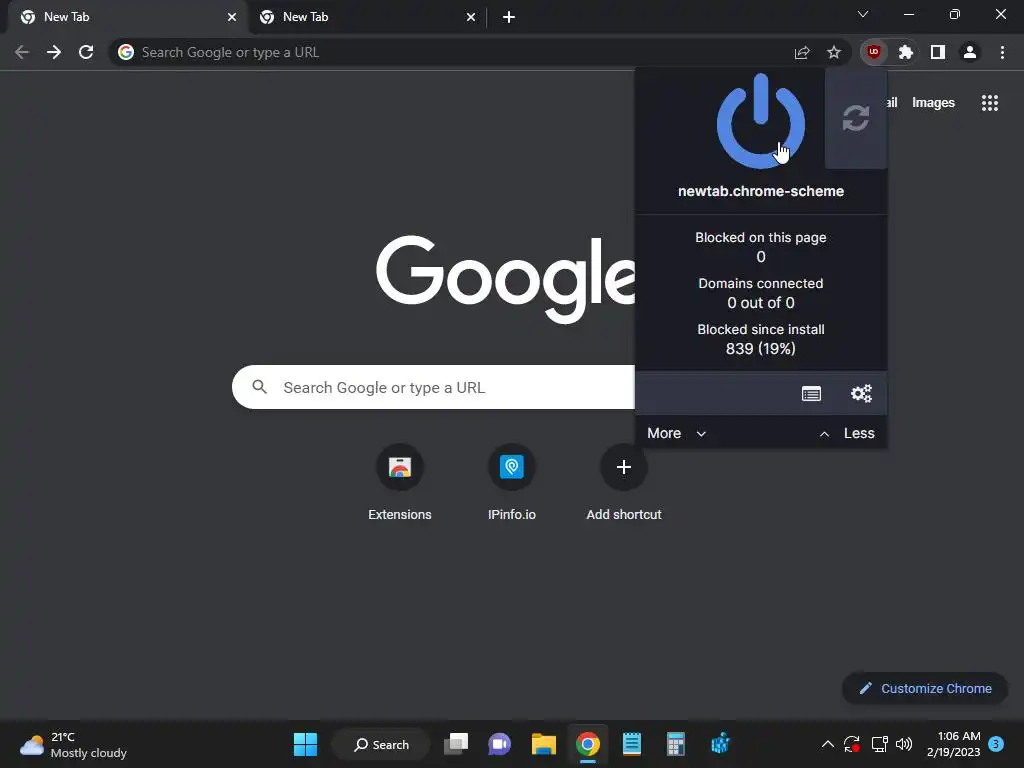
Task: Open the IPinfo.io shortcut tile
Action: (x=512, y=483)
